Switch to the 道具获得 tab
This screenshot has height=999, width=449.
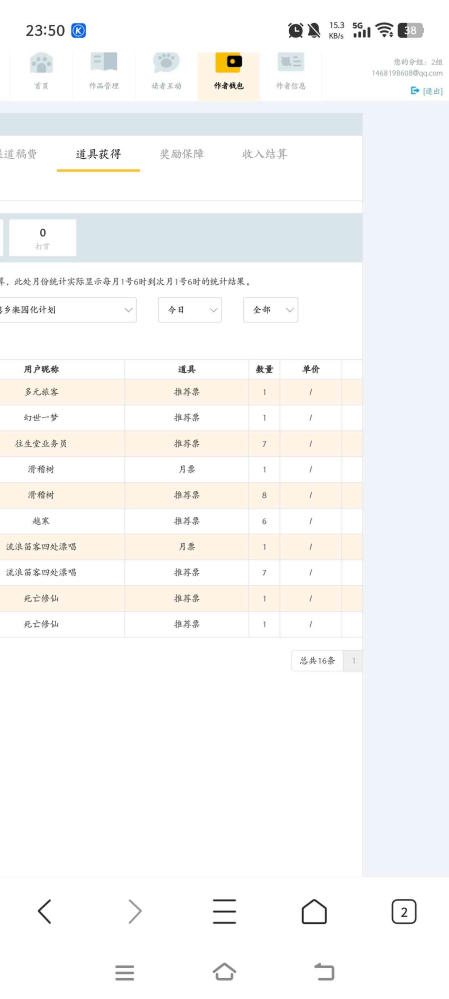tap(98, 154)
